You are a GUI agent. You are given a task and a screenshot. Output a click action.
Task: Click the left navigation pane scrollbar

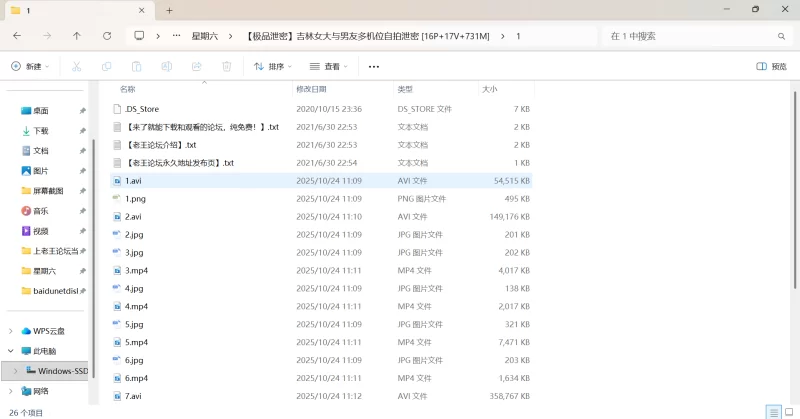(94, 200)
